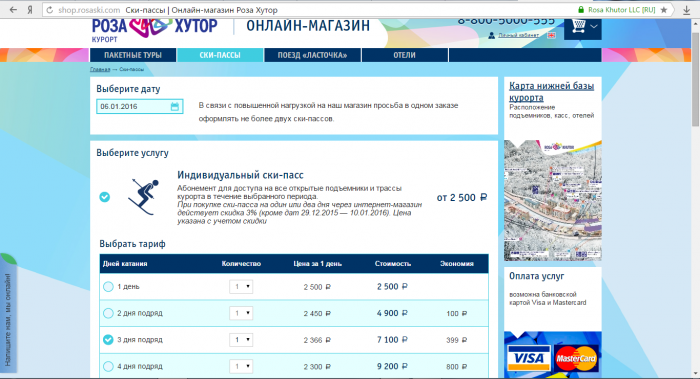This screenshot has width=700, height=379.
Task: Click the cost value 9 200 ₽
Action: [x=392, y=367]
